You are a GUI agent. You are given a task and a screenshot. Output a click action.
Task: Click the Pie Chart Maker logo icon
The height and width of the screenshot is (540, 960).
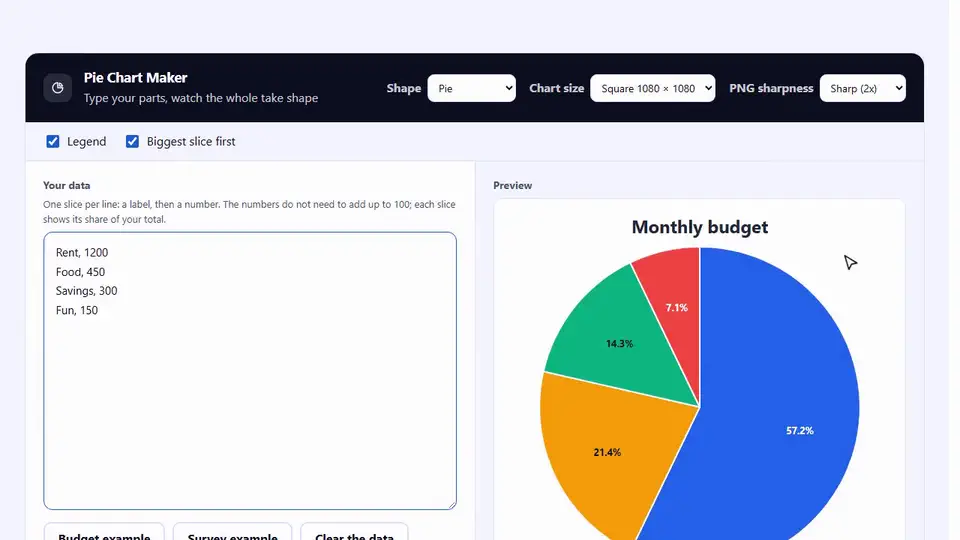[58, 88]
